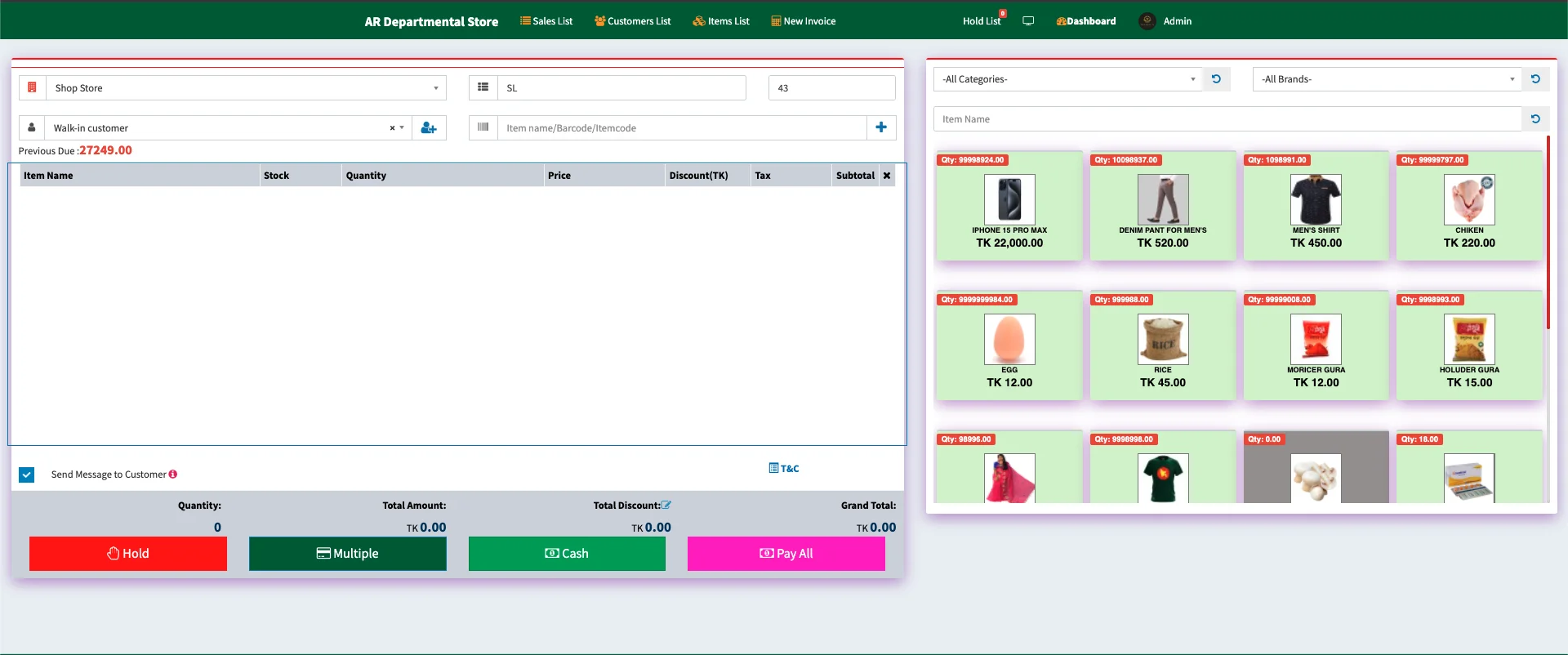Click the red store building icon
Image resolution: width=1568 pixels, height=655 pixels.
pos(32,87)
